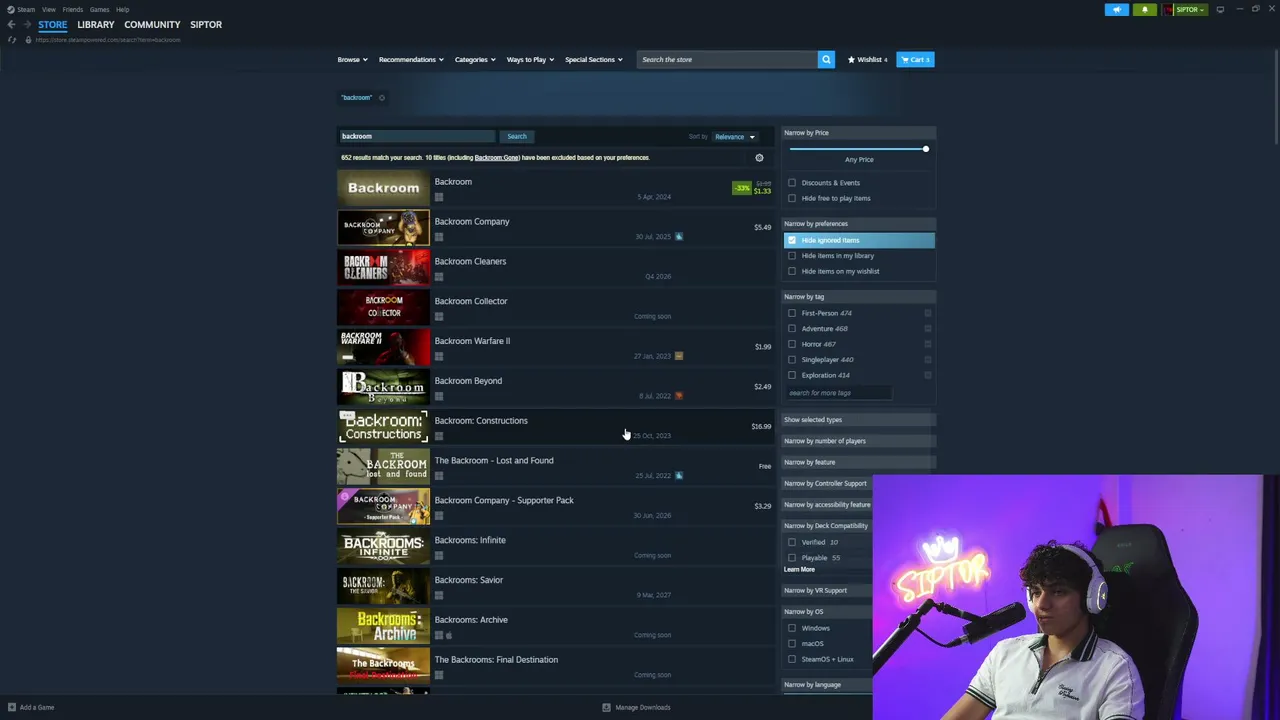Screen dimensions: 1280x720
Task: Exclude the Adventure tag
Action: point(928,328)
